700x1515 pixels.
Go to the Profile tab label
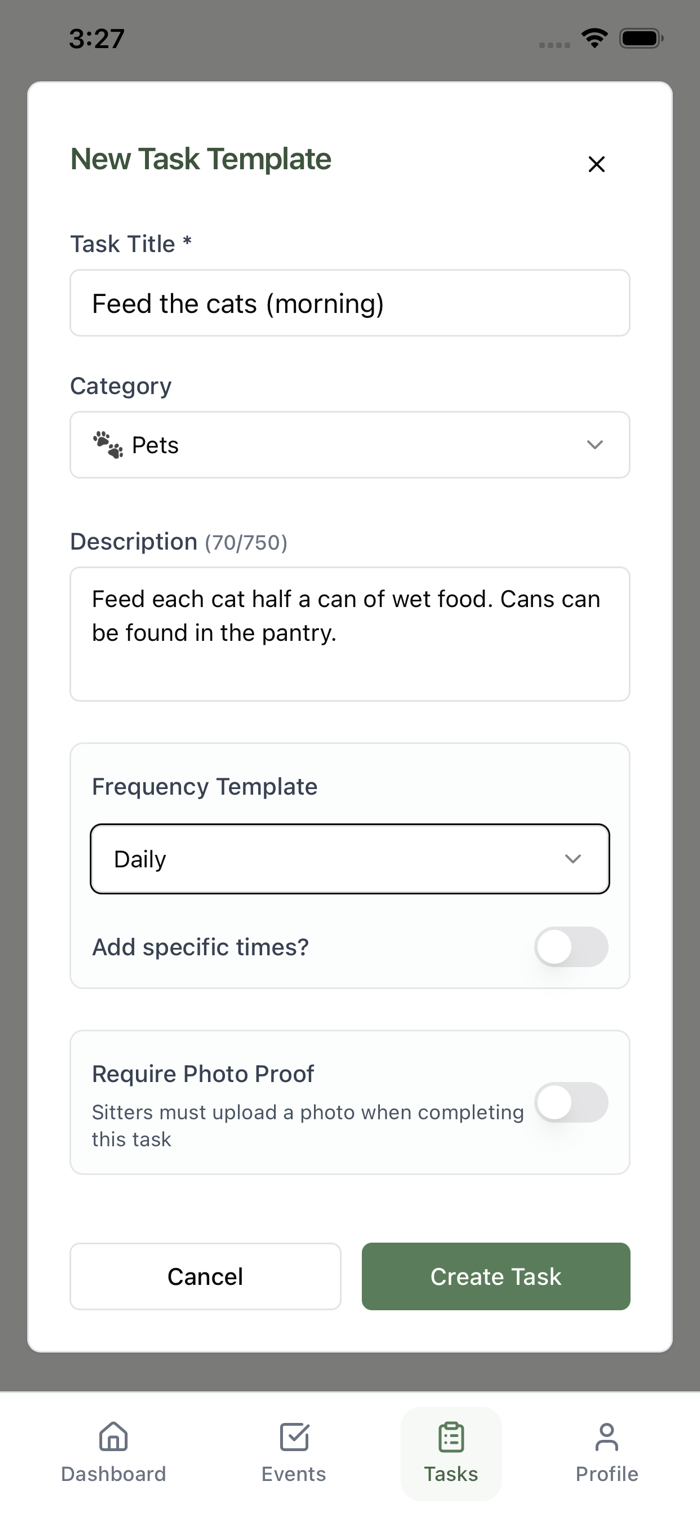click(x=607, y=1474)
